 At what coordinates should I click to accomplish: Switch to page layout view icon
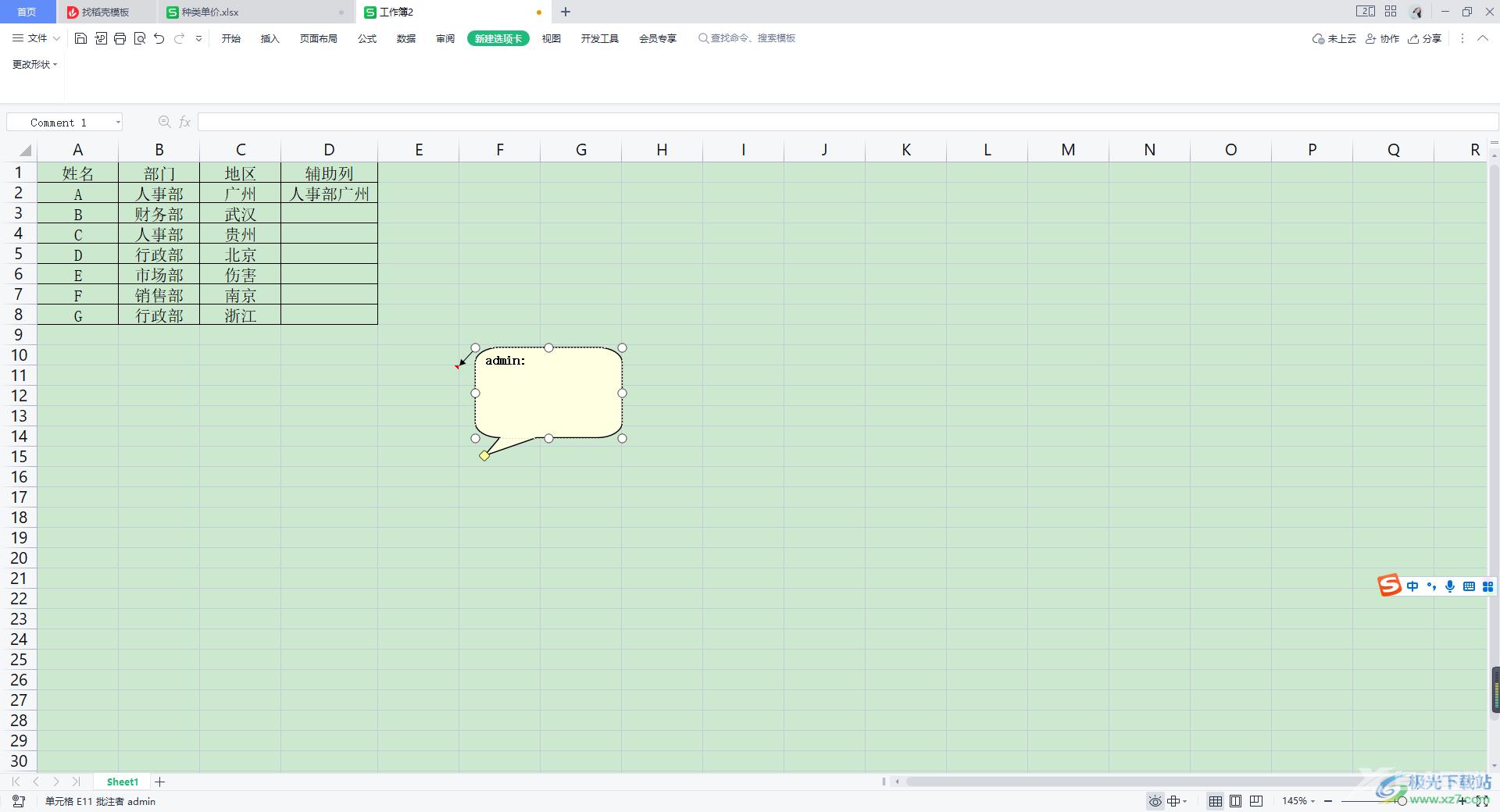tap(1236, 801)
